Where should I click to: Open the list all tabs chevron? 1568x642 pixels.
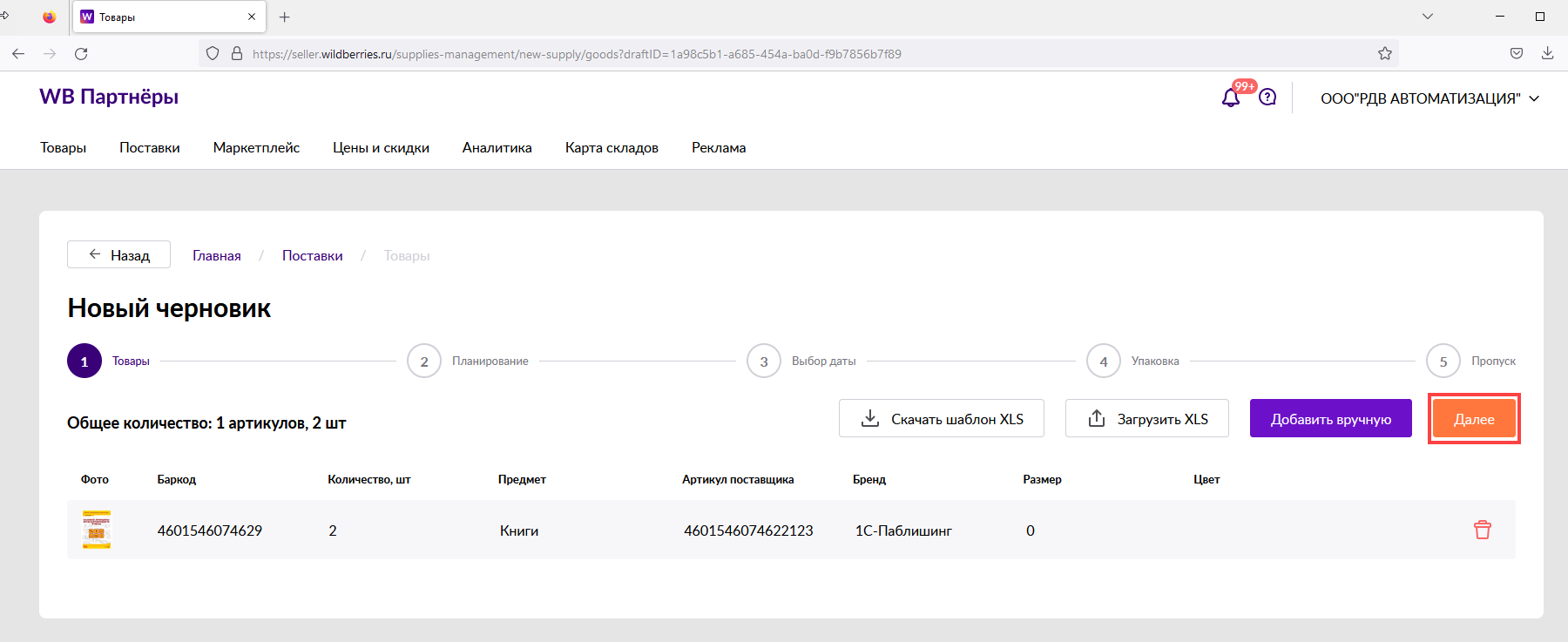[1427, 17]
